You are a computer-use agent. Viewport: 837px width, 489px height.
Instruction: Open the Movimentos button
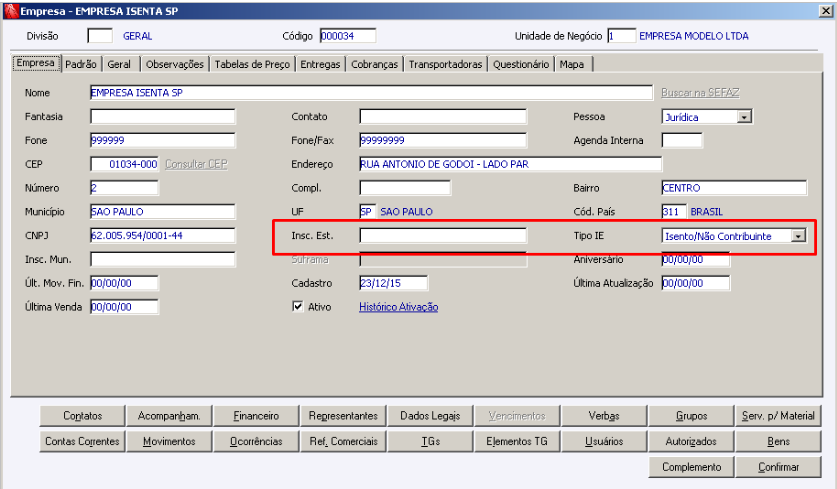click(x=169, y=441)
